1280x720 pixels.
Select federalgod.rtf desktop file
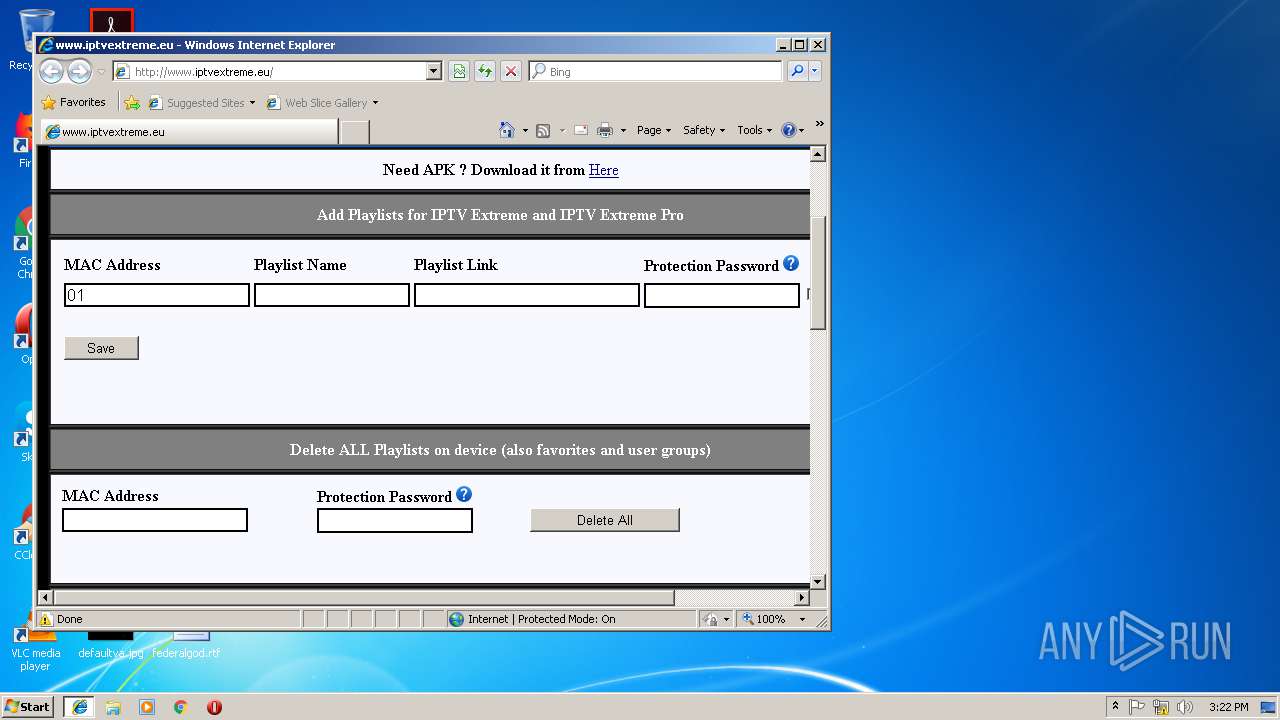click(x=187, y=645)
